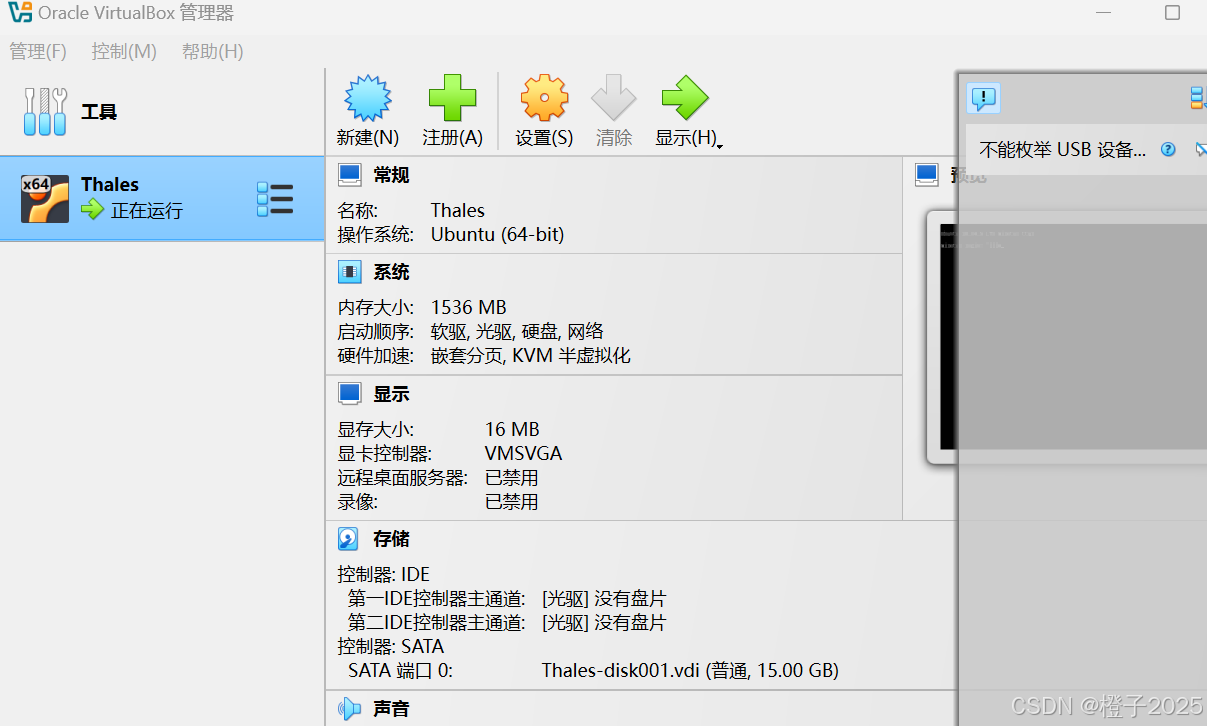Click the 常规 section monitor icon

coord(349,175)
